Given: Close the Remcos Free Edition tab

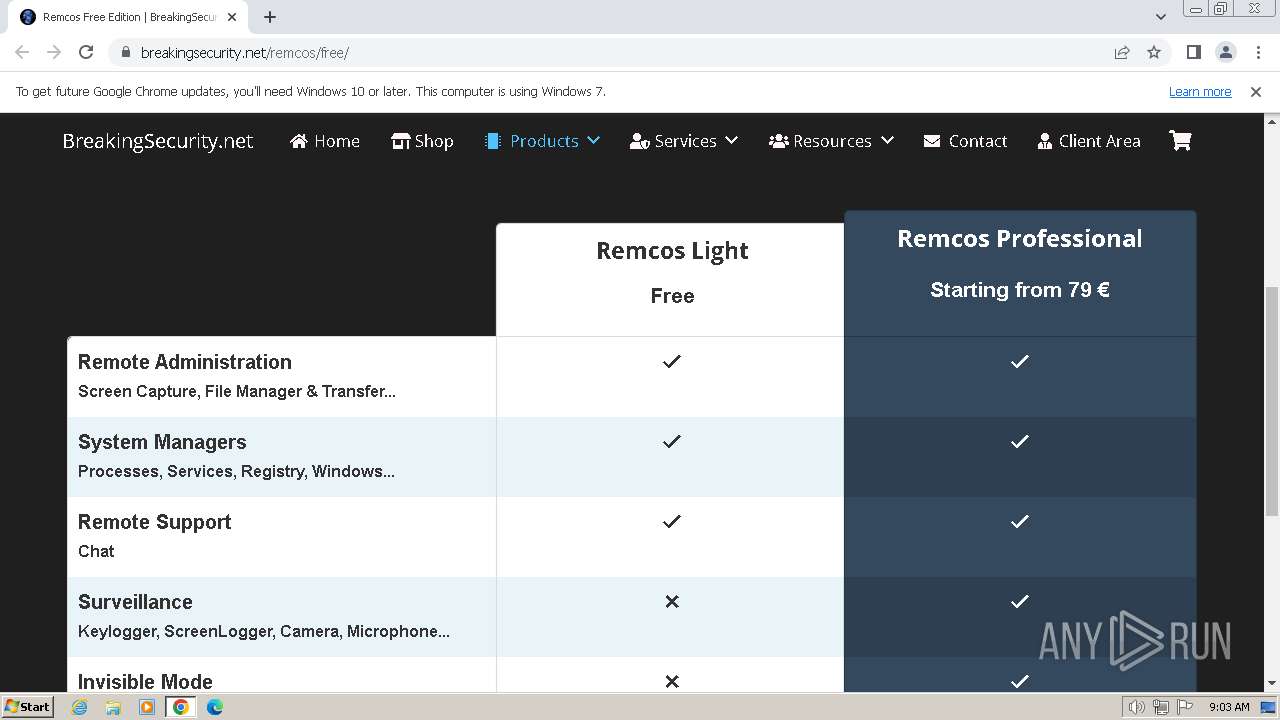Looking at the screenshot, I should pos(232,17).
